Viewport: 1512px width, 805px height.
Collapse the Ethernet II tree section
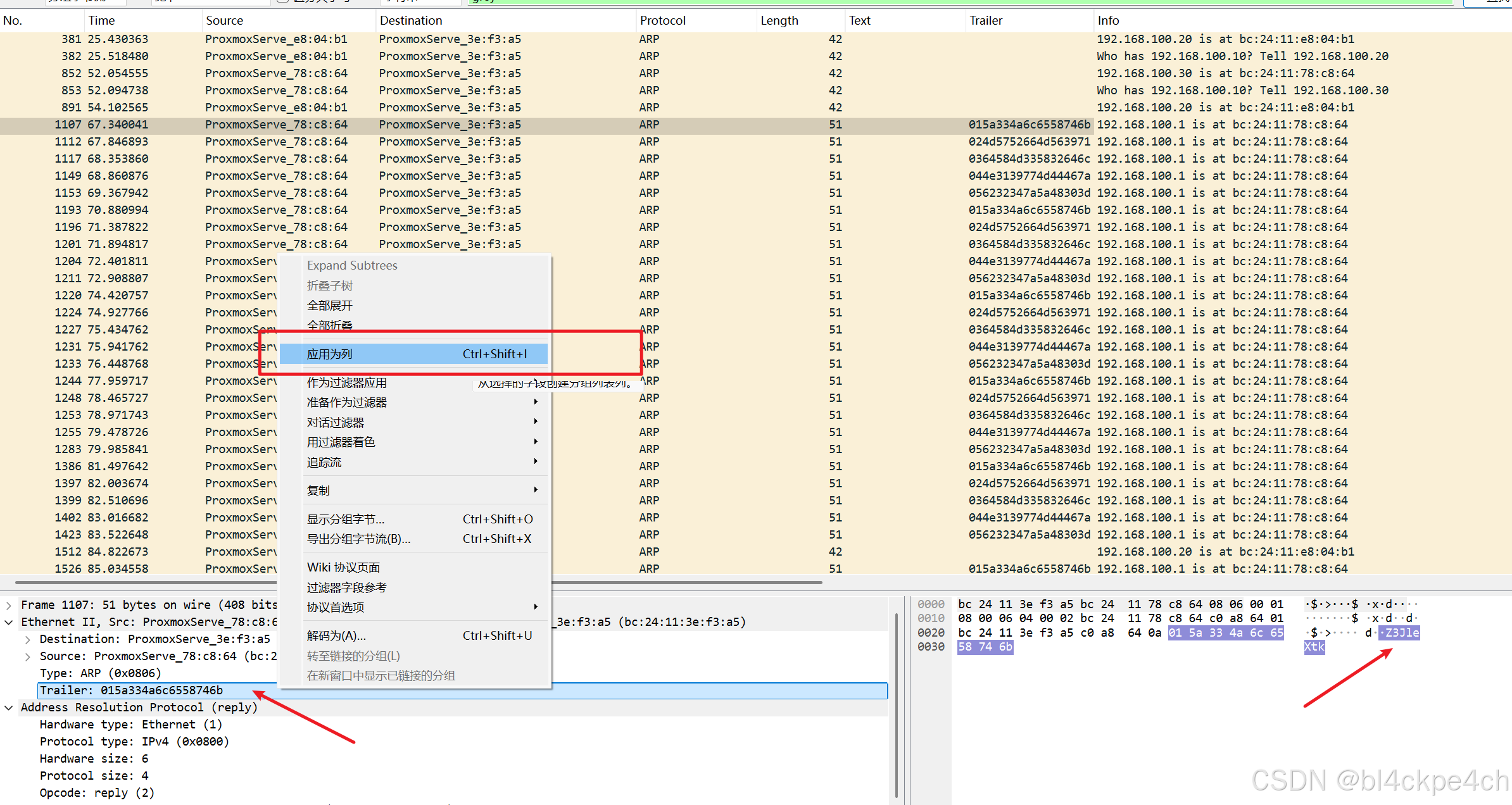click(9, 622)
